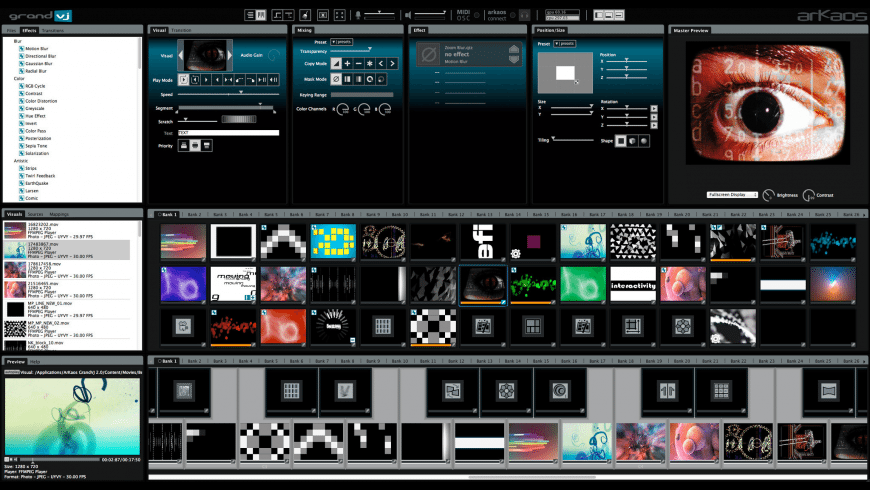Select Bank 2 in upper bank row

pyautogui.click(x=194, y=214)
